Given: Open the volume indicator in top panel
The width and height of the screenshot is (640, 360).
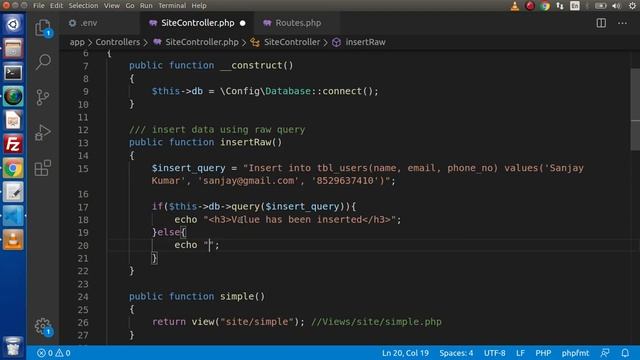Looking at the screenshot, I should pos(617,6).
